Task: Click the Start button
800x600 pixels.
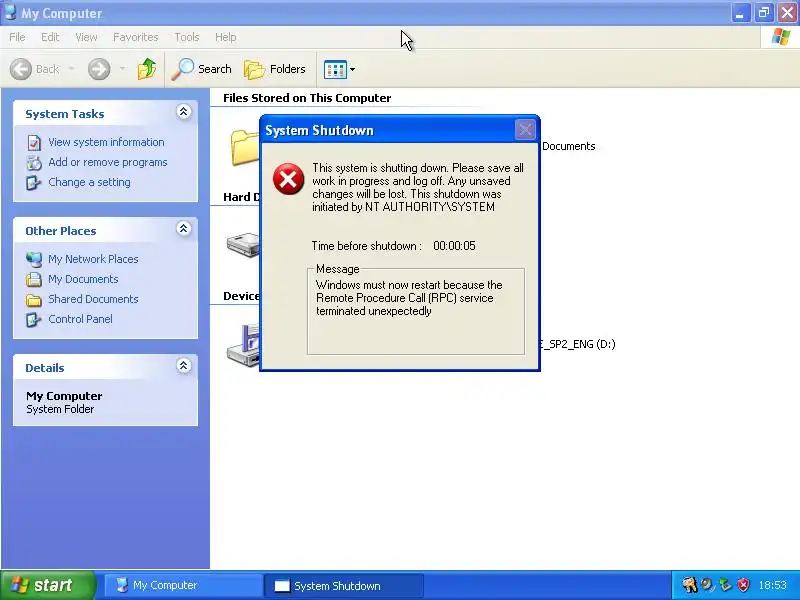Action: 48,585
